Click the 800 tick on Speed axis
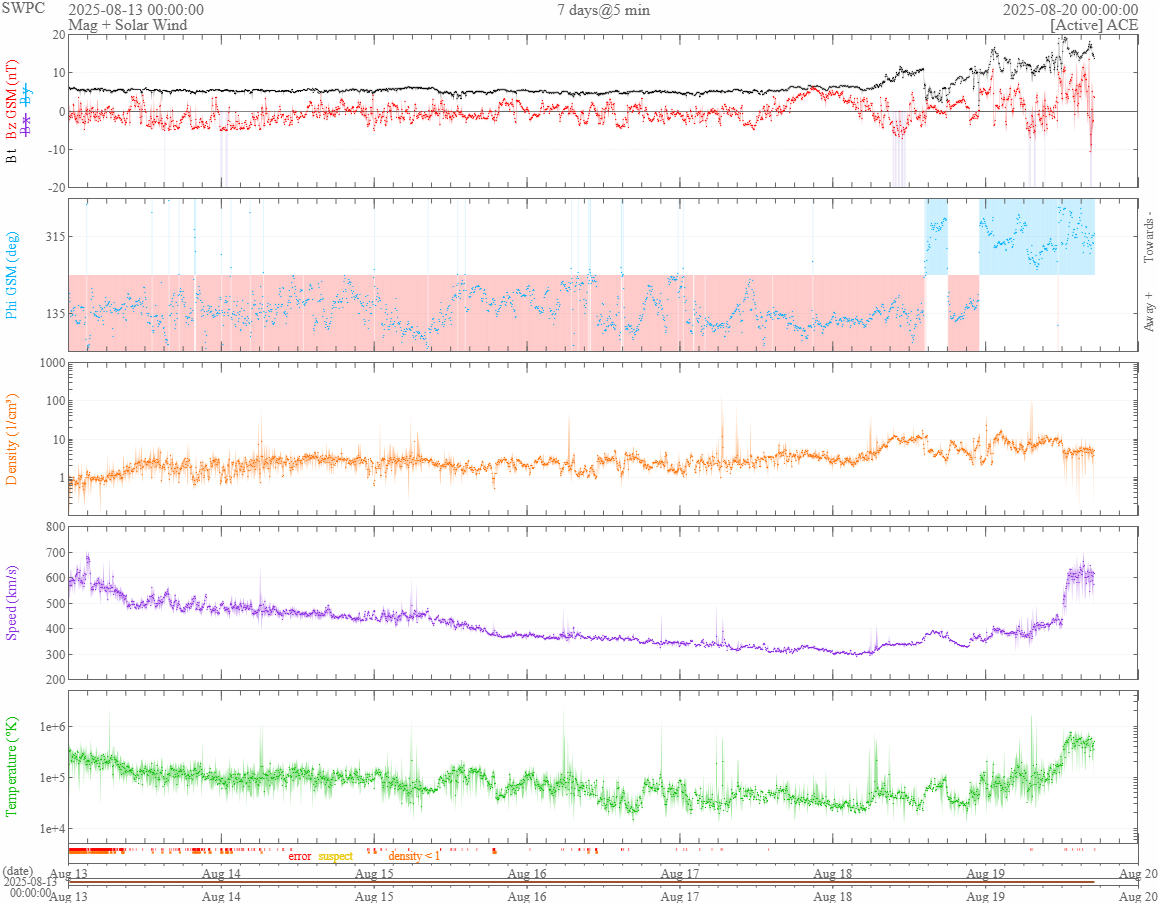1158x903 pixels. point(55,527)
